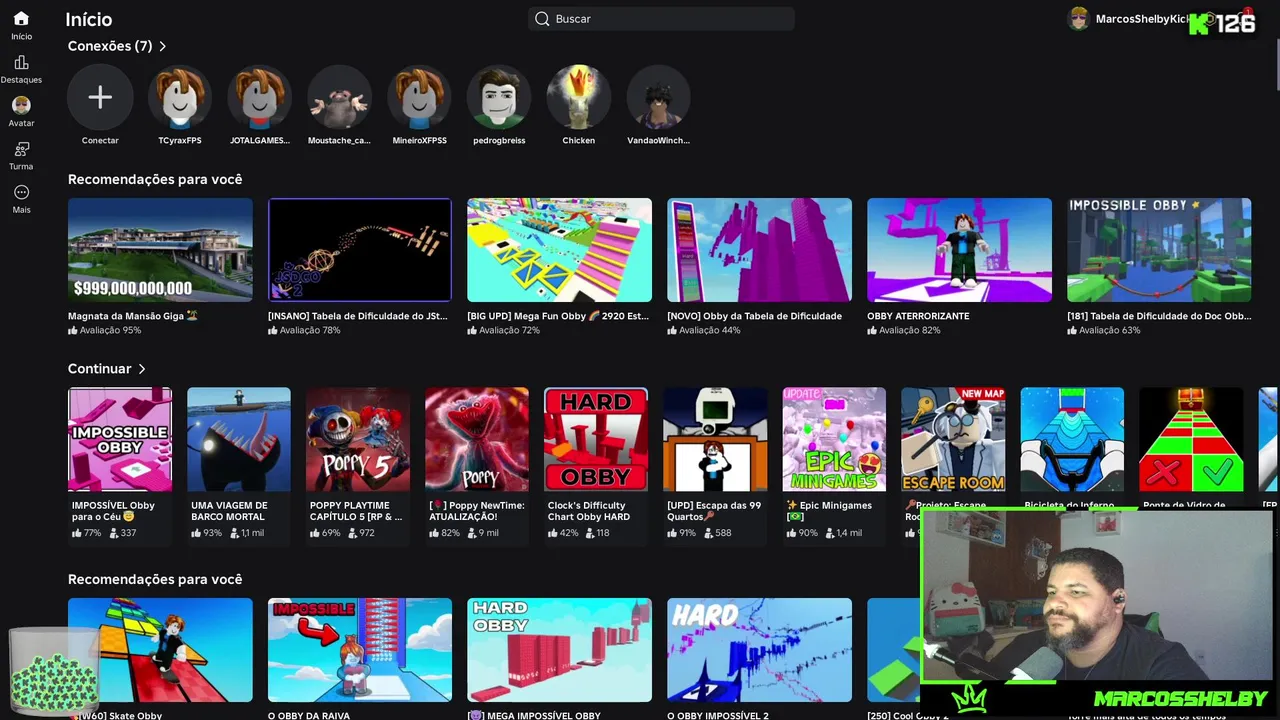
Task: Open TCyraxFPS connection avatar
Action: point(180,97)
